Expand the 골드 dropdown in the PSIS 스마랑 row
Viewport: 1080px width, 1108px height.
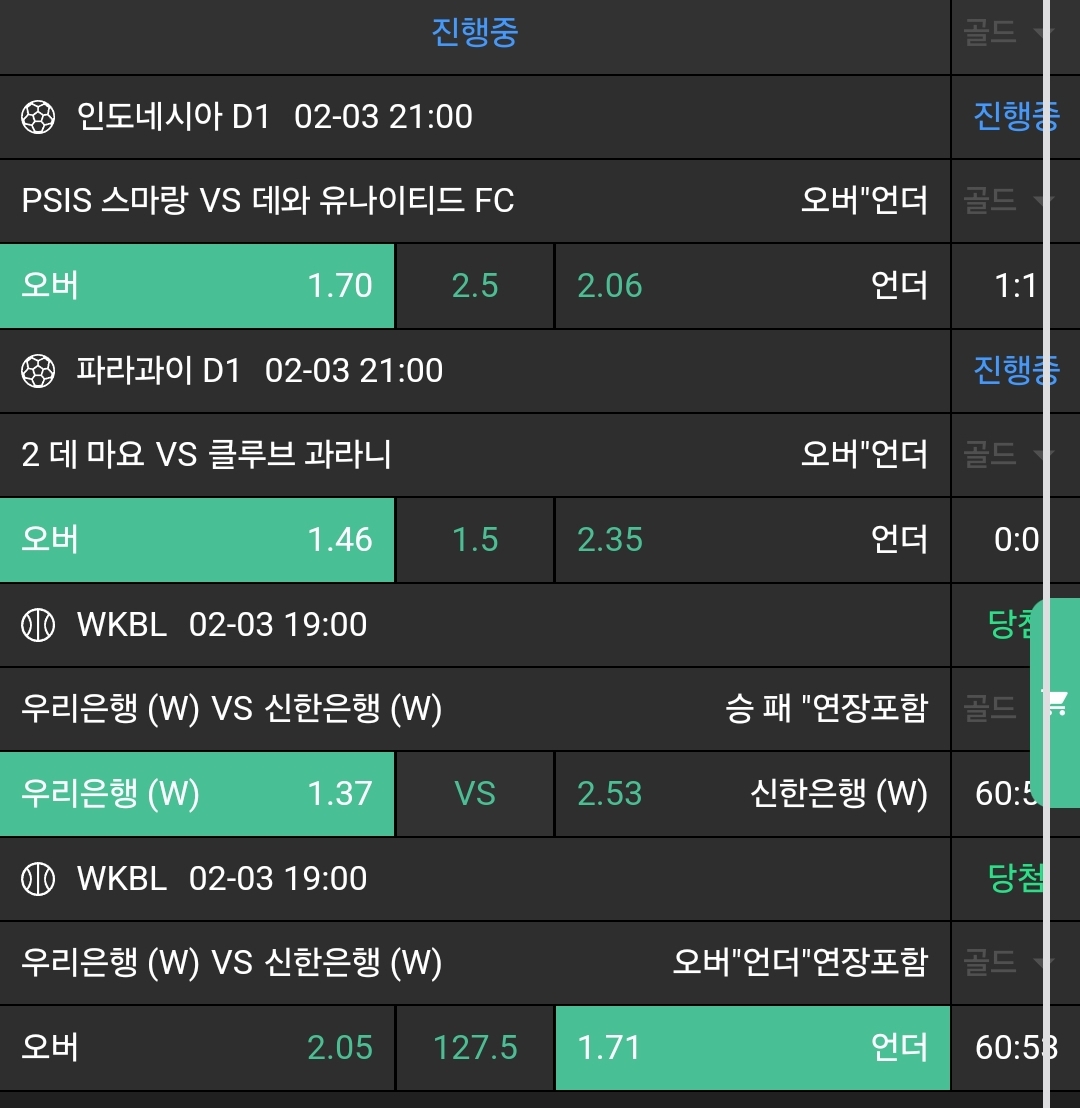click(x=1005, y=202)
